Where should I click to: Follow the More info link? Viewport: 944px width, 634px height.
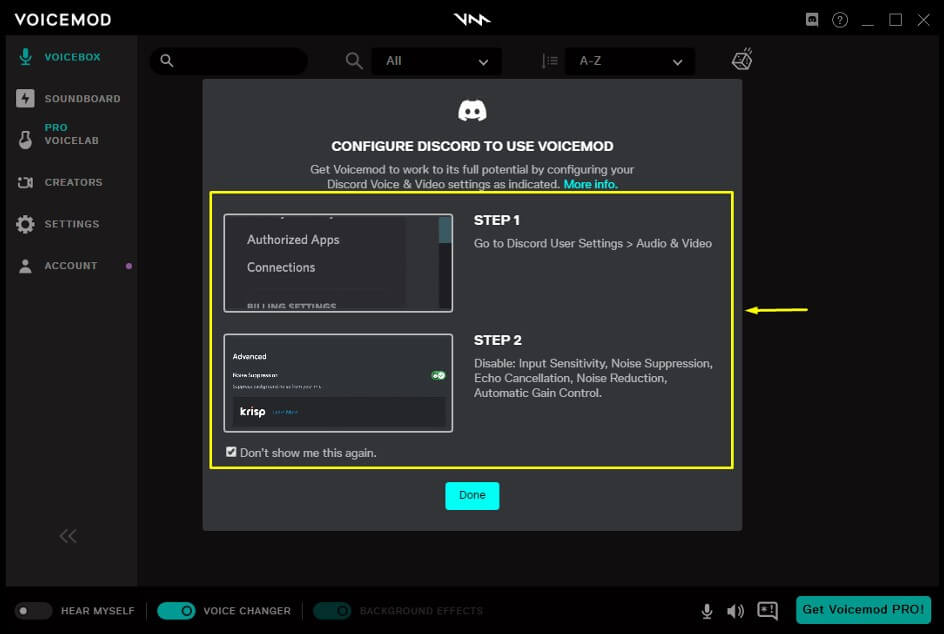(590, 184)
